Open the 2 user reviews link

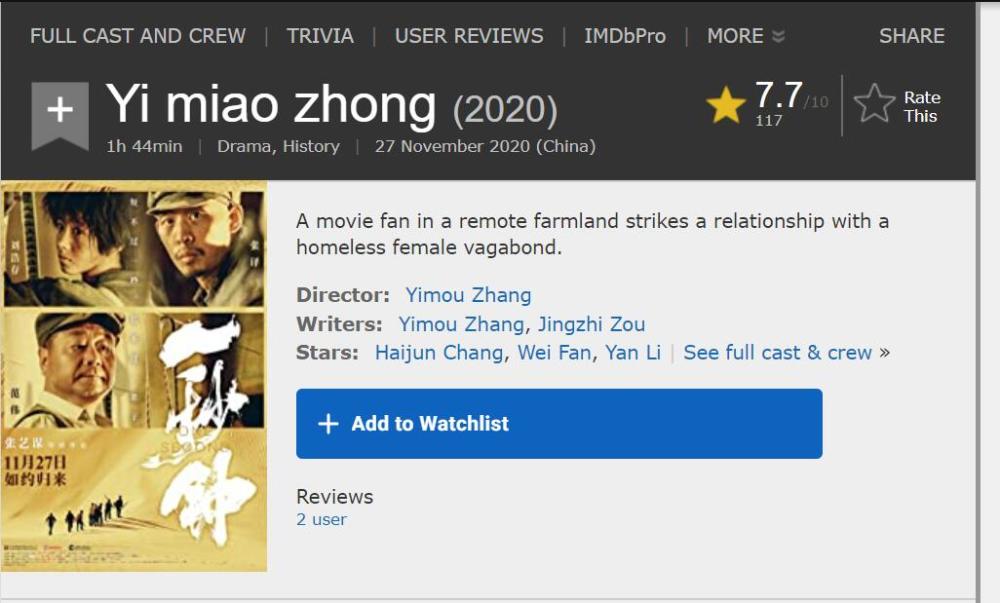[321, 519]
